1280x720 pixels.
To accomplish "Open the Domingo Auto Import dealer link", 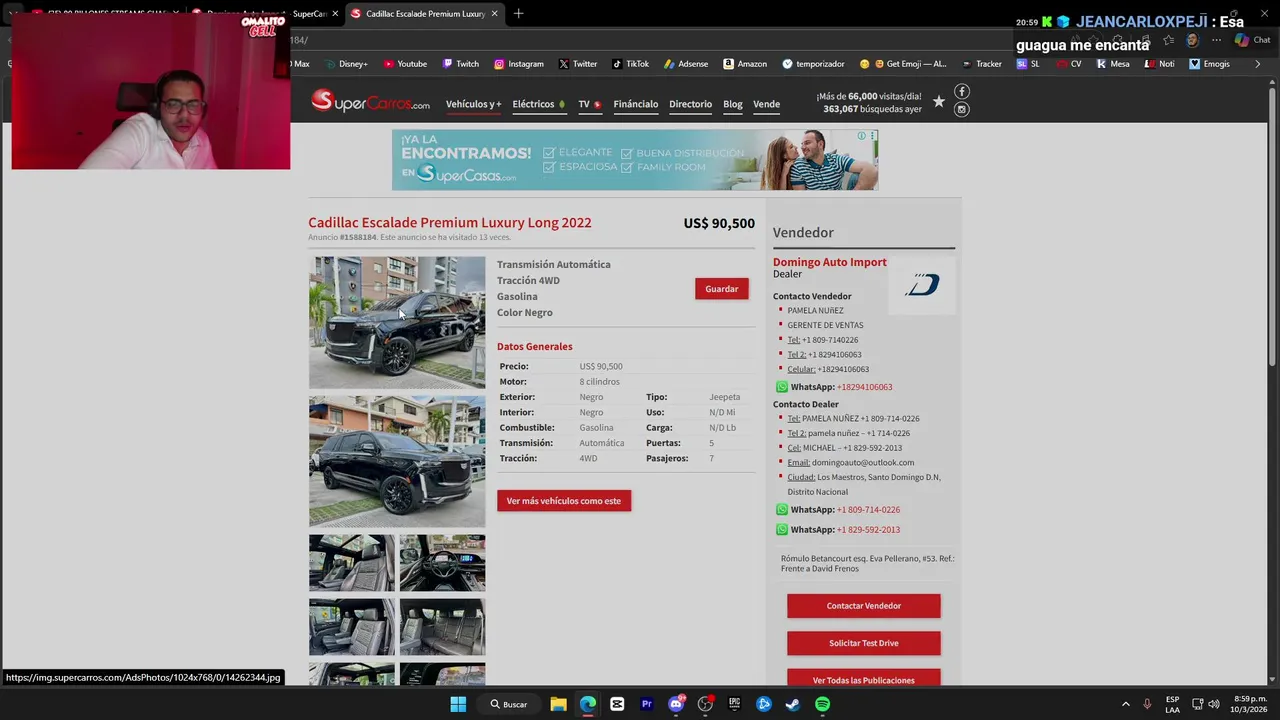I will point(829,262).
